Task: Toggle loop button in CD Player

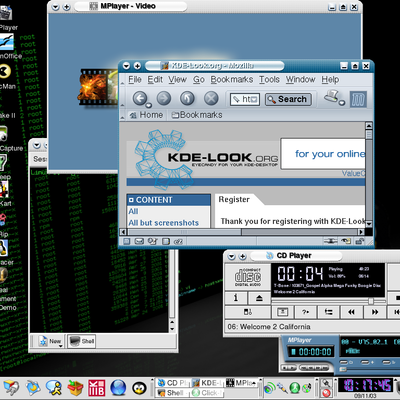Action: 328,312
